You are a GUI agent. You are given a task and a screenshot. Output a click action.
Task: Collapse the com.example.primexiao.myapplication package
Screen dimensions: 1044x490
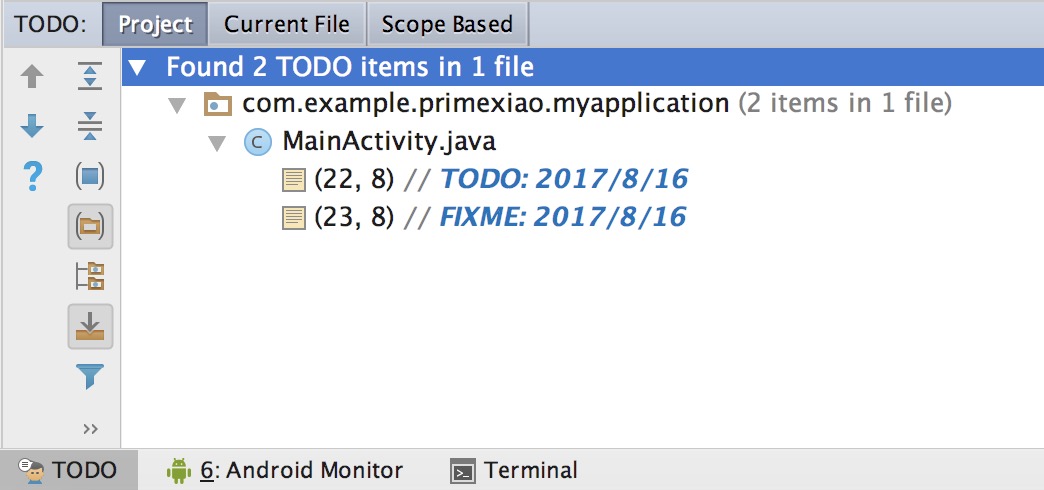pos(176,105)
